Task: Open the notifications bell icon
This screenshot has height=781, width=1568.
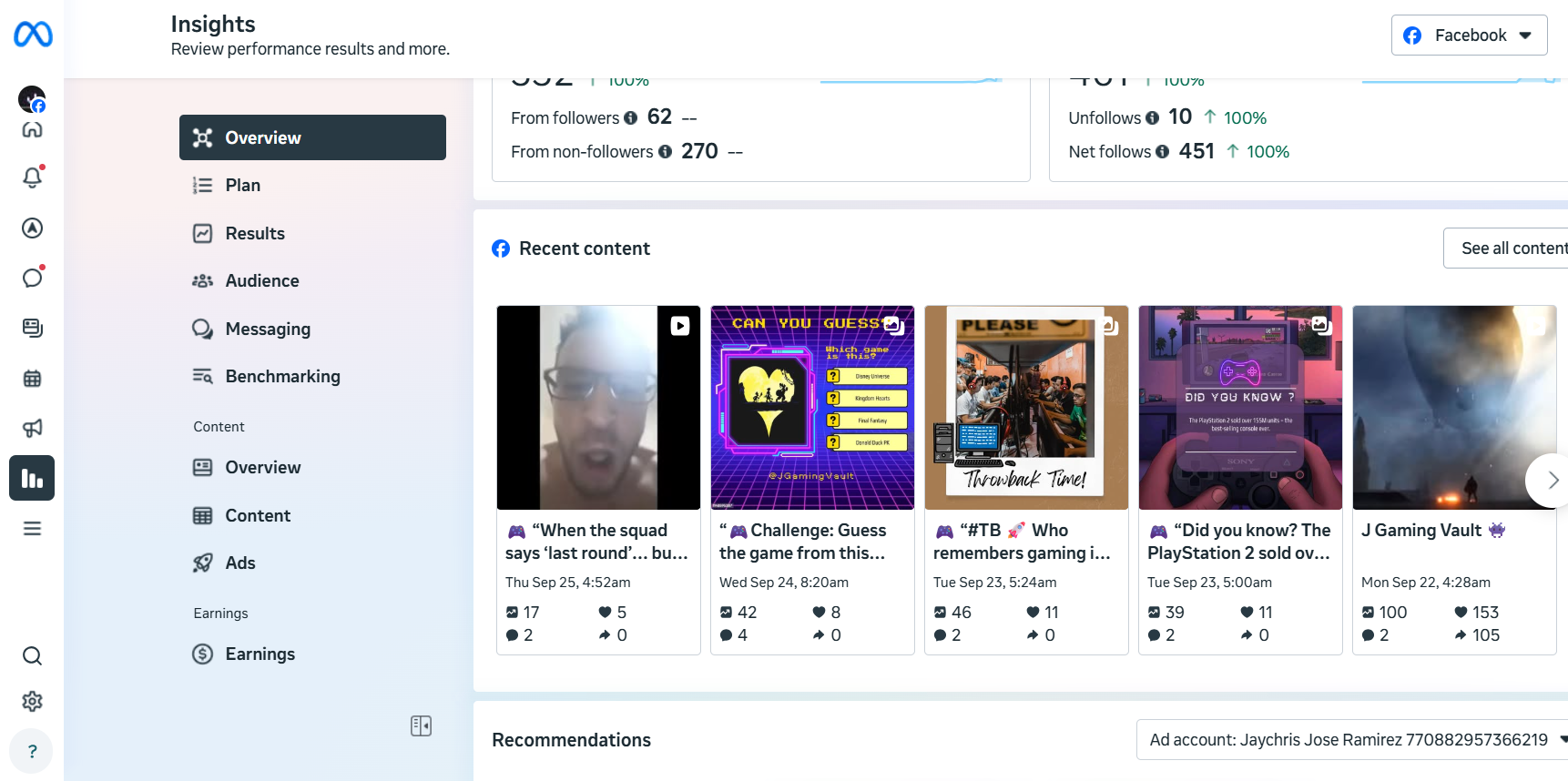Action: click(32, 177)
